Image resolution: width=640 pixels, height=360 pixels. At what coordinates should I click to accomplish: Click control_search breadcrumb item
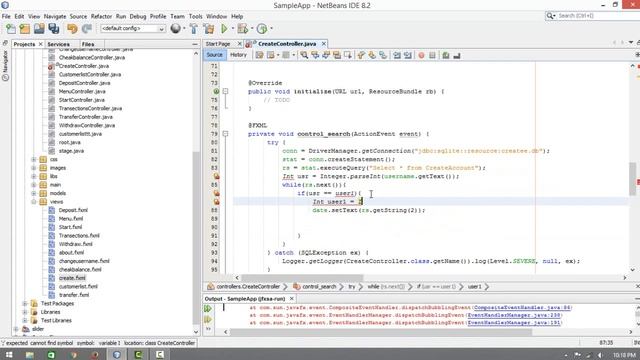point(319,287)
